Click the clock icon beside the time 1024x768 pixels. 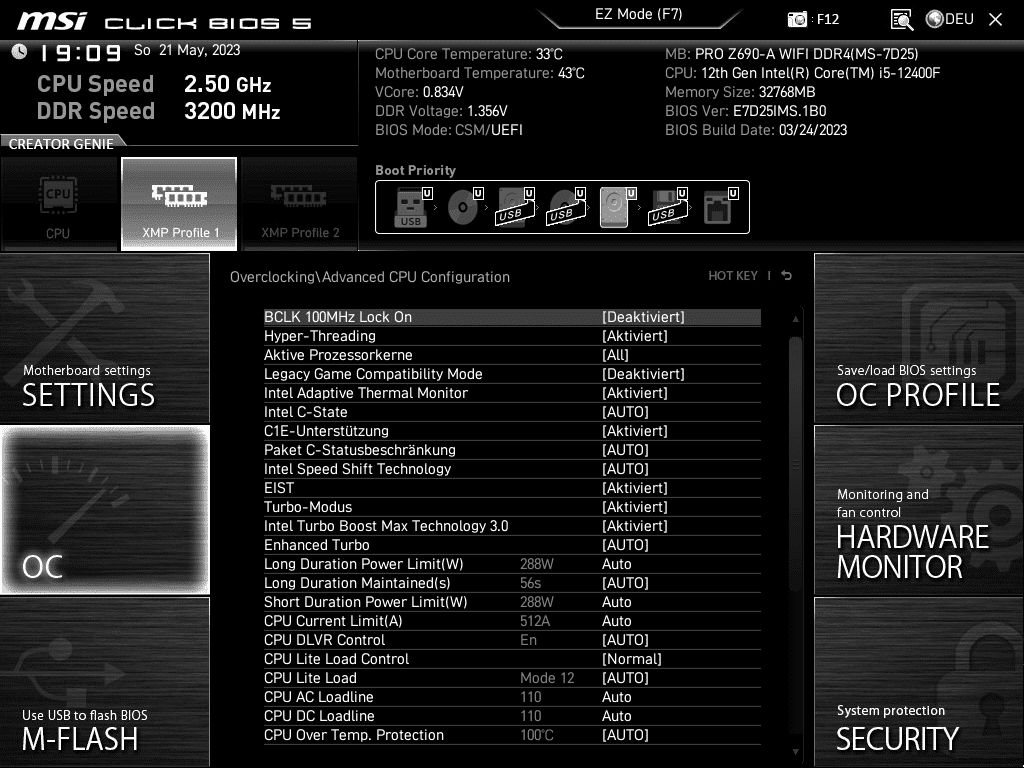[19, 51]
